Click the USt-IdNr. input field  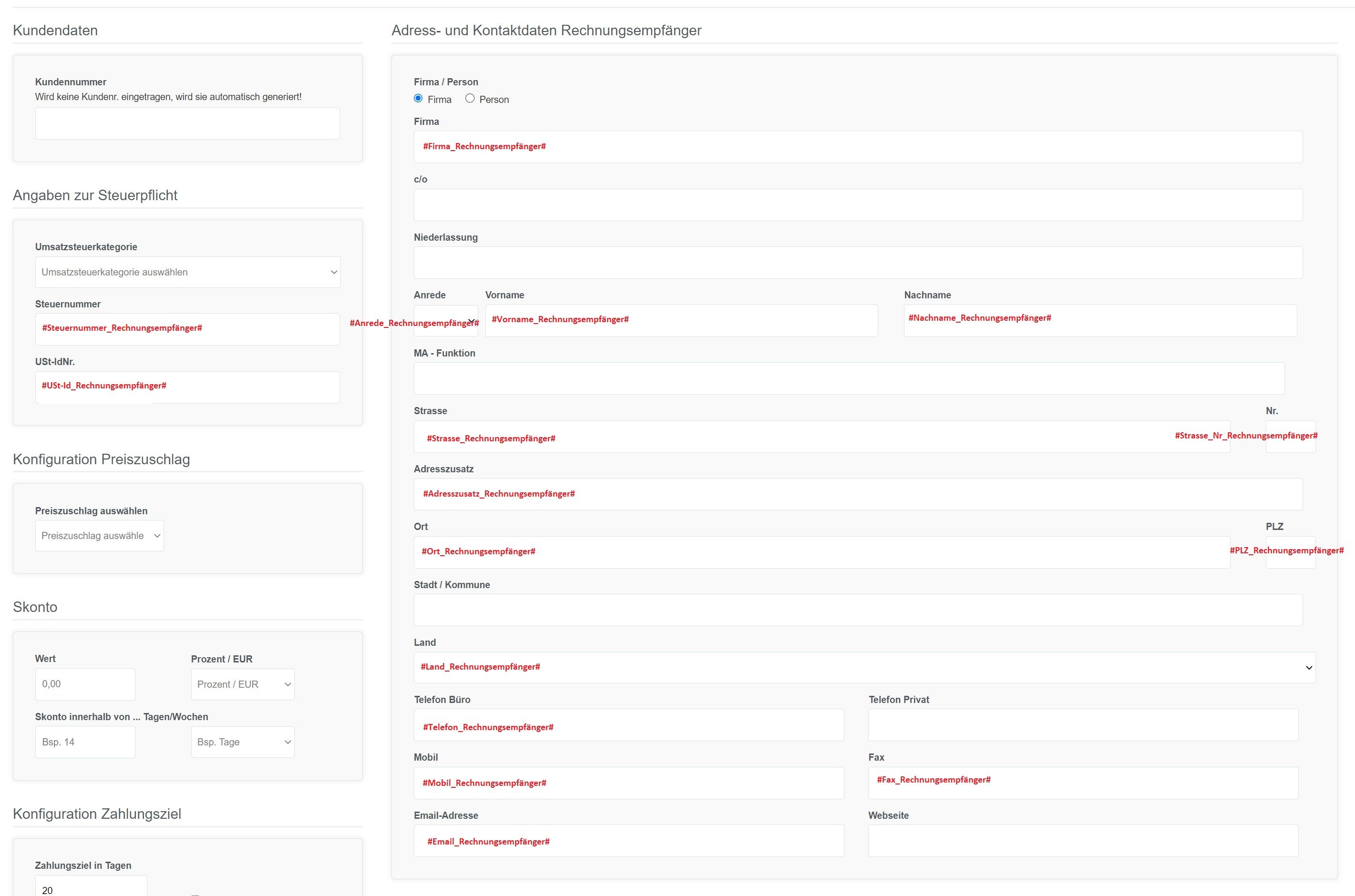pos(187,387)
